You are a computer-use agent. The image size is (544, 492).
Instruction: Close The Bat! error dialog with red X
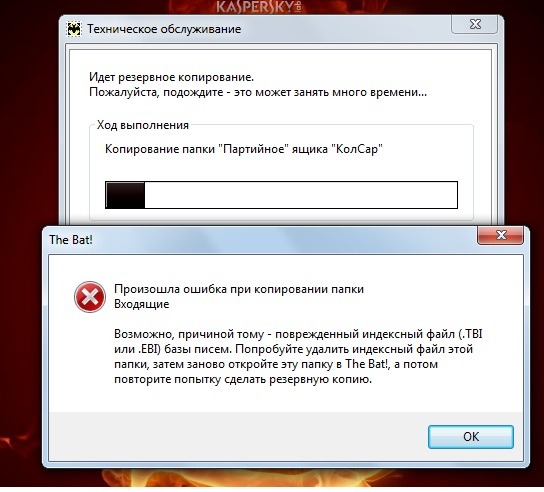[x=500, y=235]
